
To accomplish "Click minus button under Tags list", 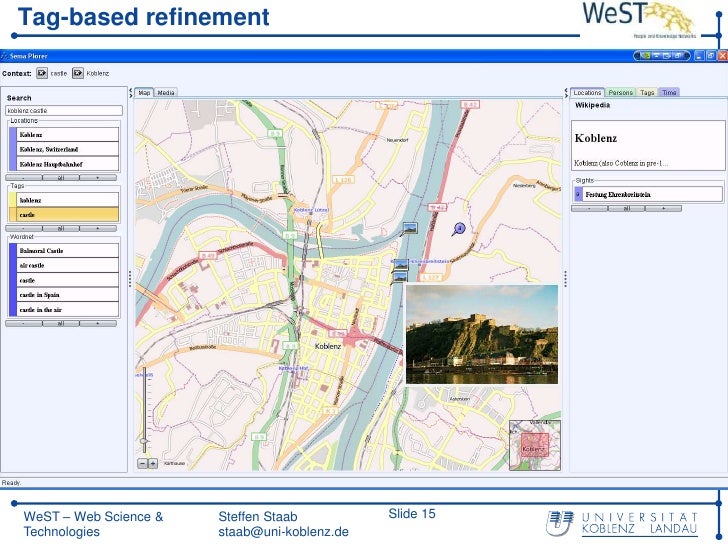I will click(24, 228).
